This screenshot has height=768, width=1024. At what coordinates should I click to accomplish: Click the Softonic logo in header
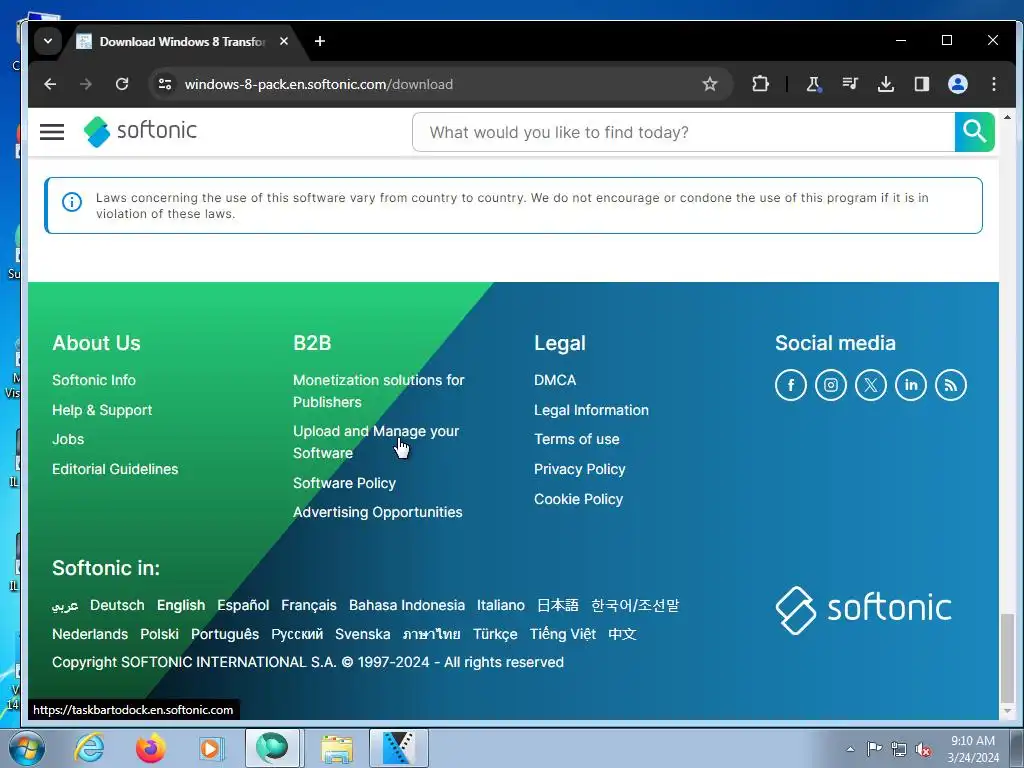click(140, 131)
